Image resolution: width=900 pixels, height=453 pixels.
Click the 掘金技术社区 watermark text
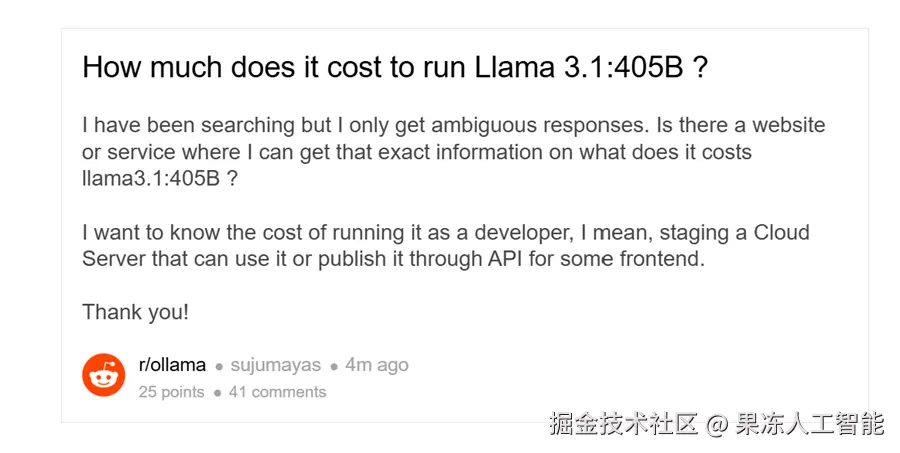click(x=623, y=424)
